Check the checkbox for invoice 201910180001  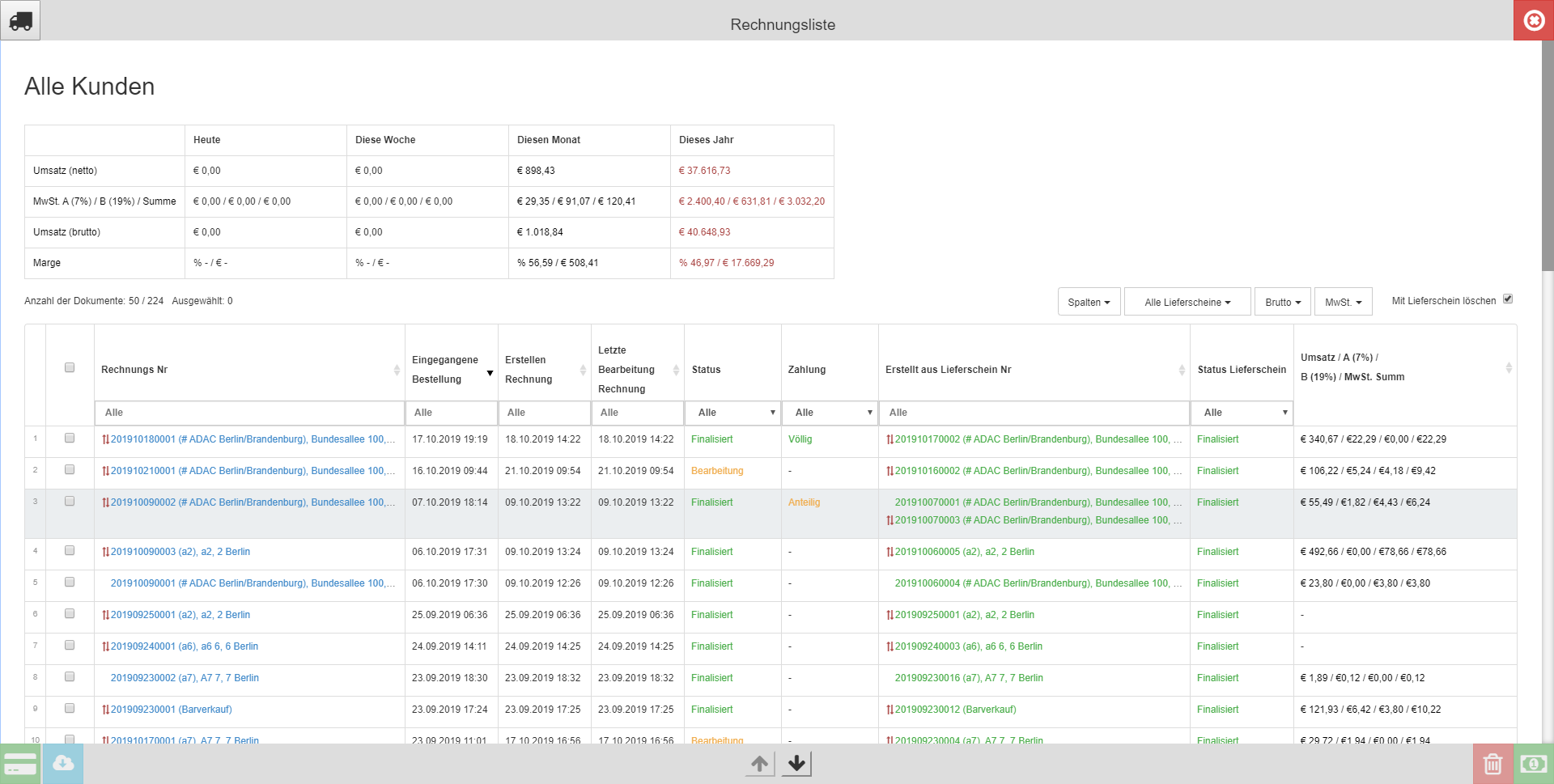70,439
